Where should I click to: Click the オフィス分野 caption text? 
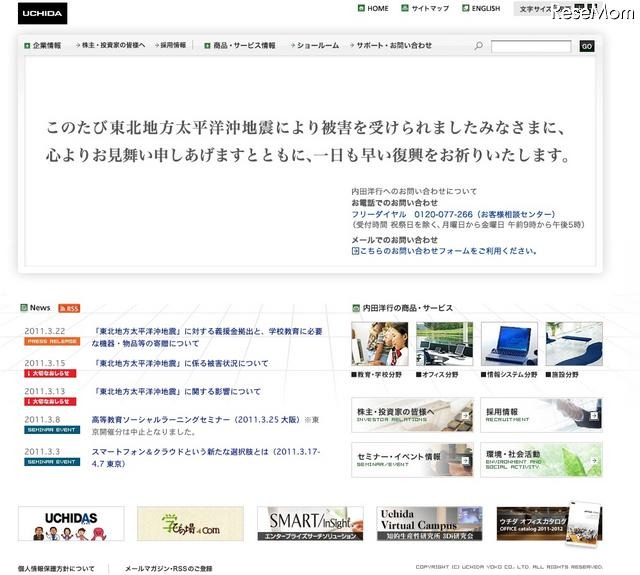click(x=437, y=375)
